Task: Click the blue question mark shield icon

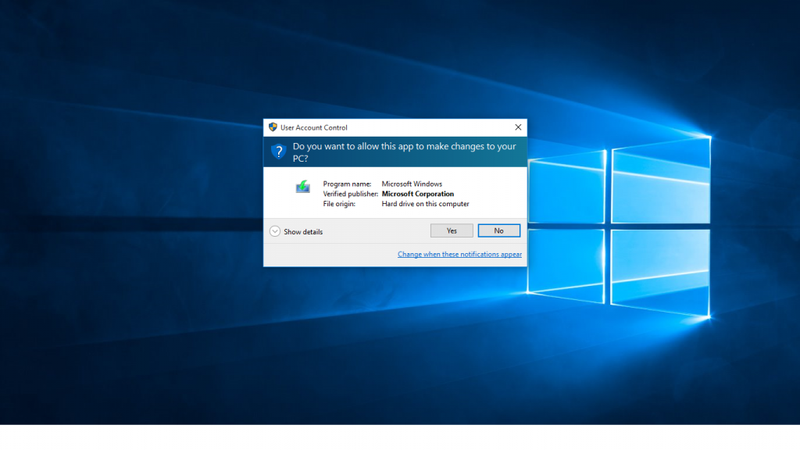Action: (x=279, y=152)
